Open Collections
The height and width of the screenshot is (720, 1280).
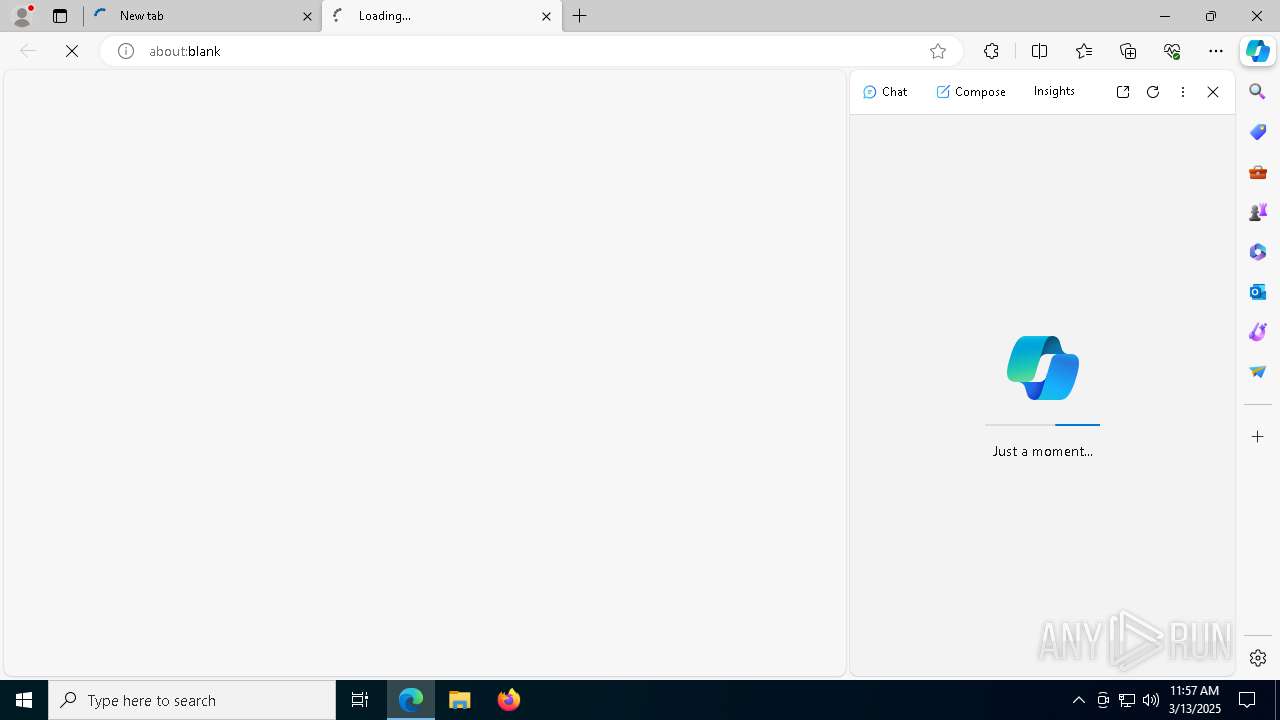pos(1128,51)
